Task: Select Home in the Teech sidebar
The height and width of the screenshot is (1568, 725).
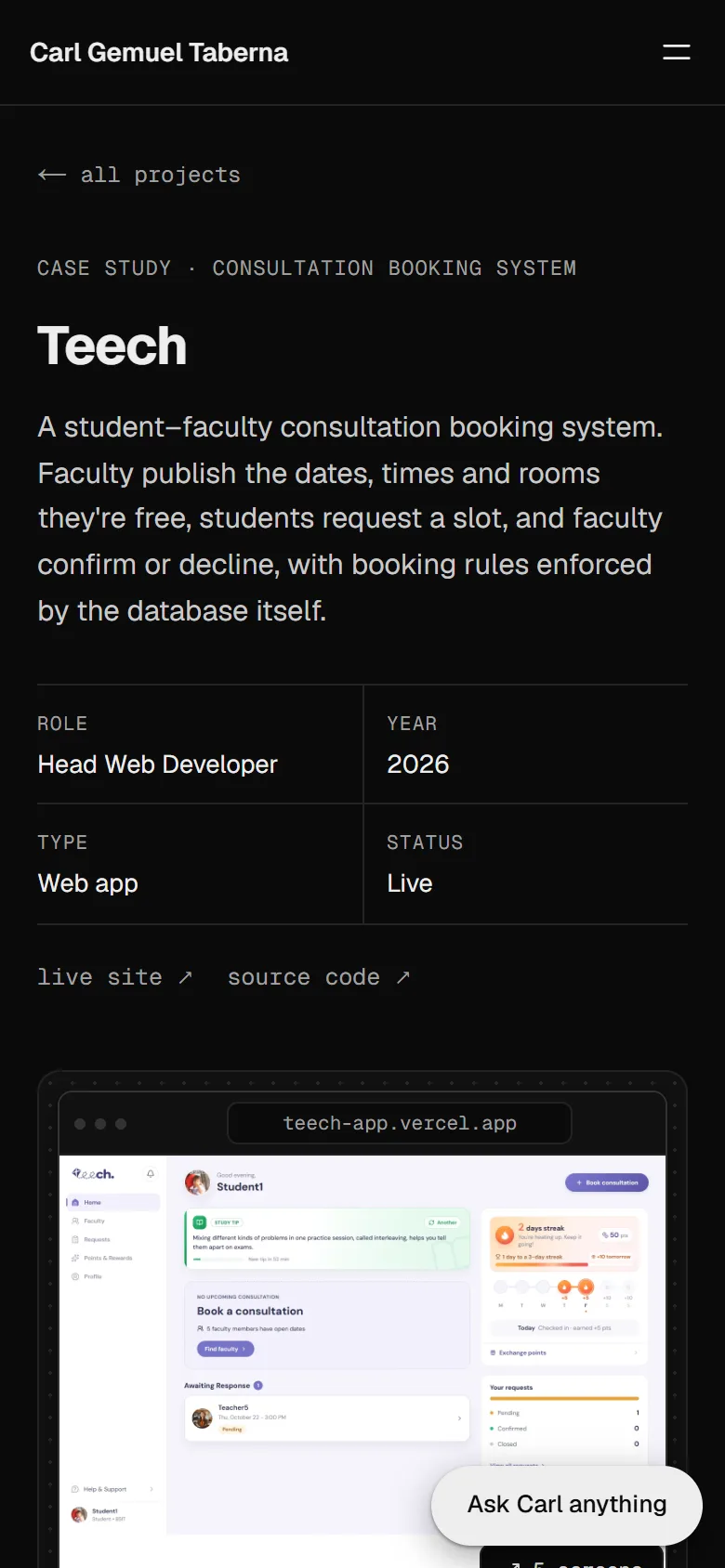Action: click(x=112, y=1202)
